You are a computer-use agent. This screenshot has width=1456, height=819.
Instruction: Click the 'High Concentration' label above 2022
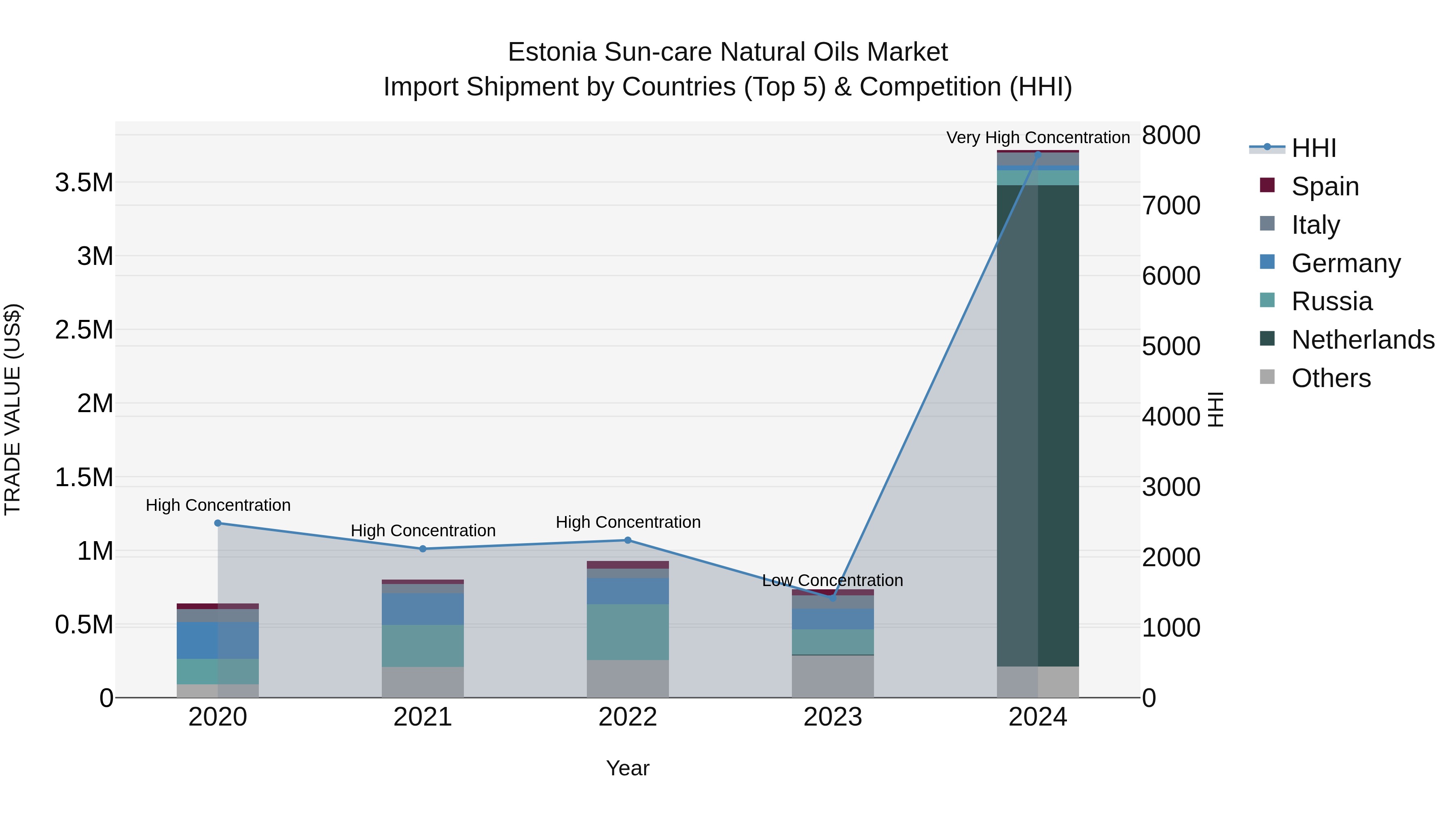click(627, 522)
